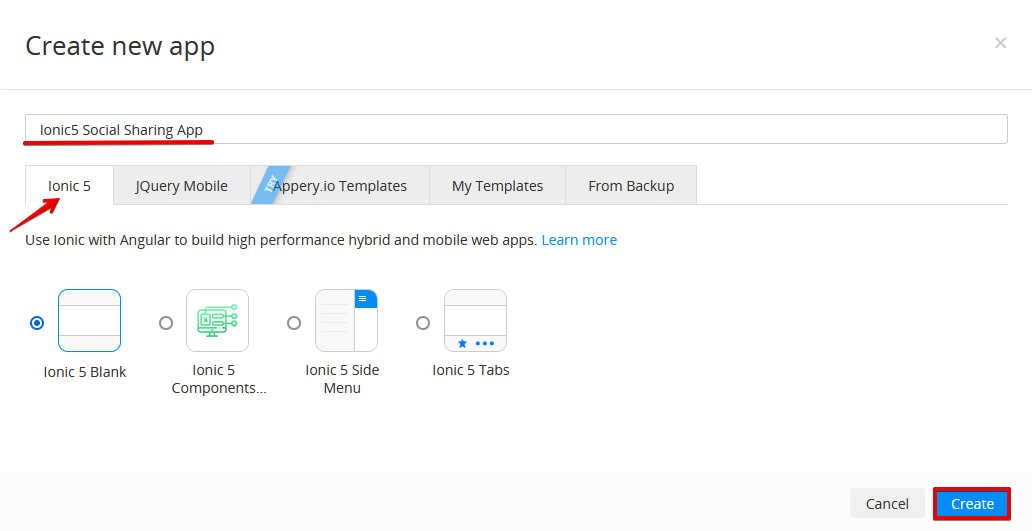Screen dimensions: 1032x531
Task: Switch to the Ionic 5 tab
Action: (x=69, y=186)
